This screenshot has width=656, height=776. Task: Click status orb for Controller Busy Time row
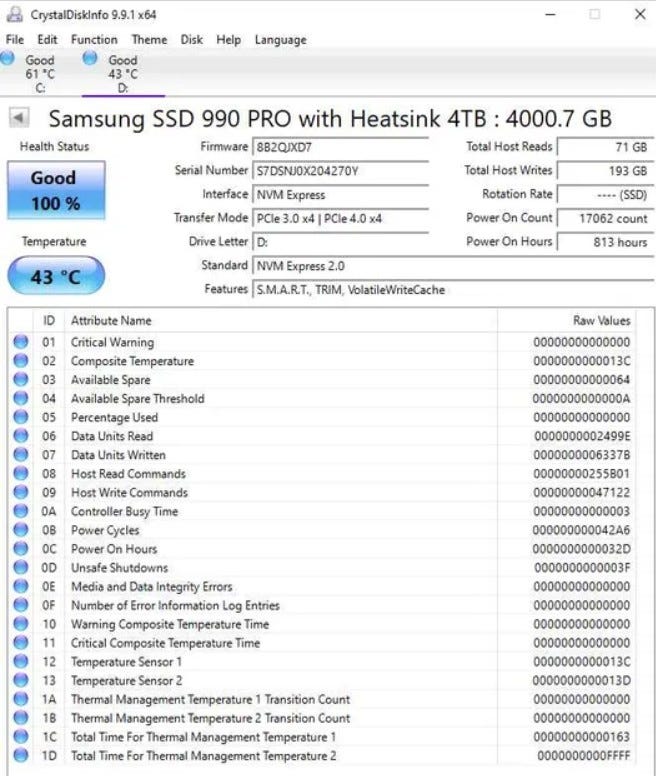click(21, 511)
